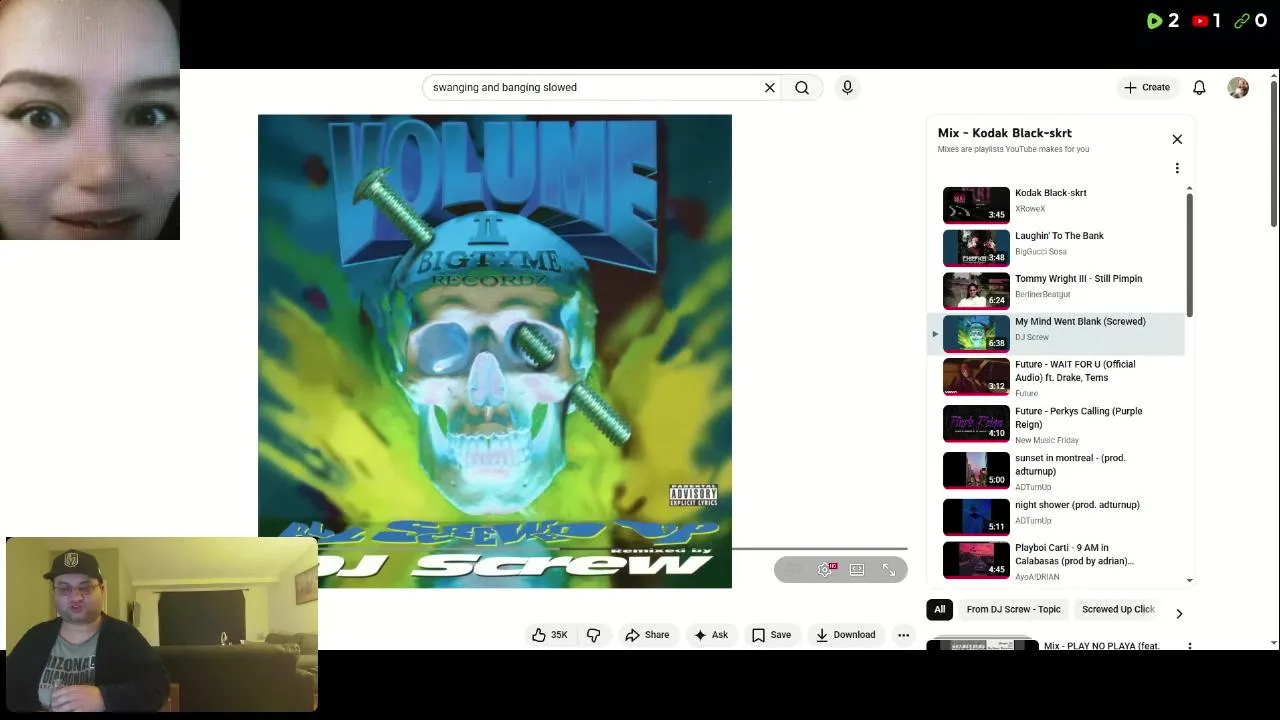
Task: Select the From DJ Screw - Topic chip
Action: coord(1013,609)
